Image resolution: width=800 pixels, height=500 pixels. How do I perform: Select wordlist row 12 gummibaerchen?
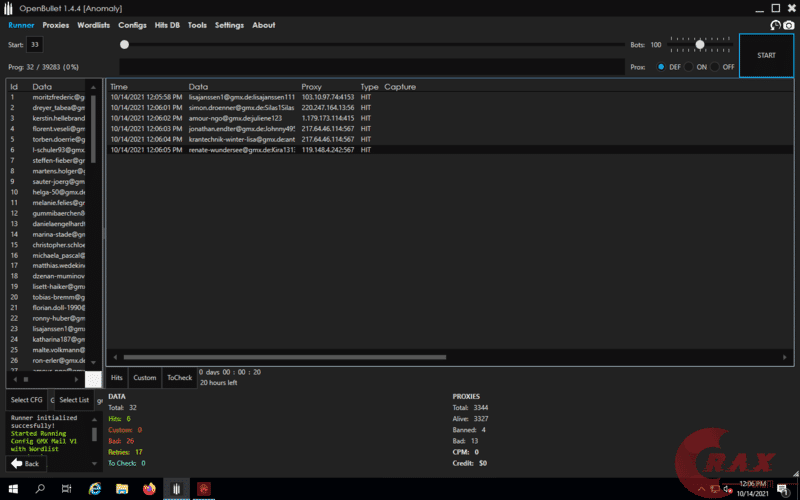pos(48,213)
